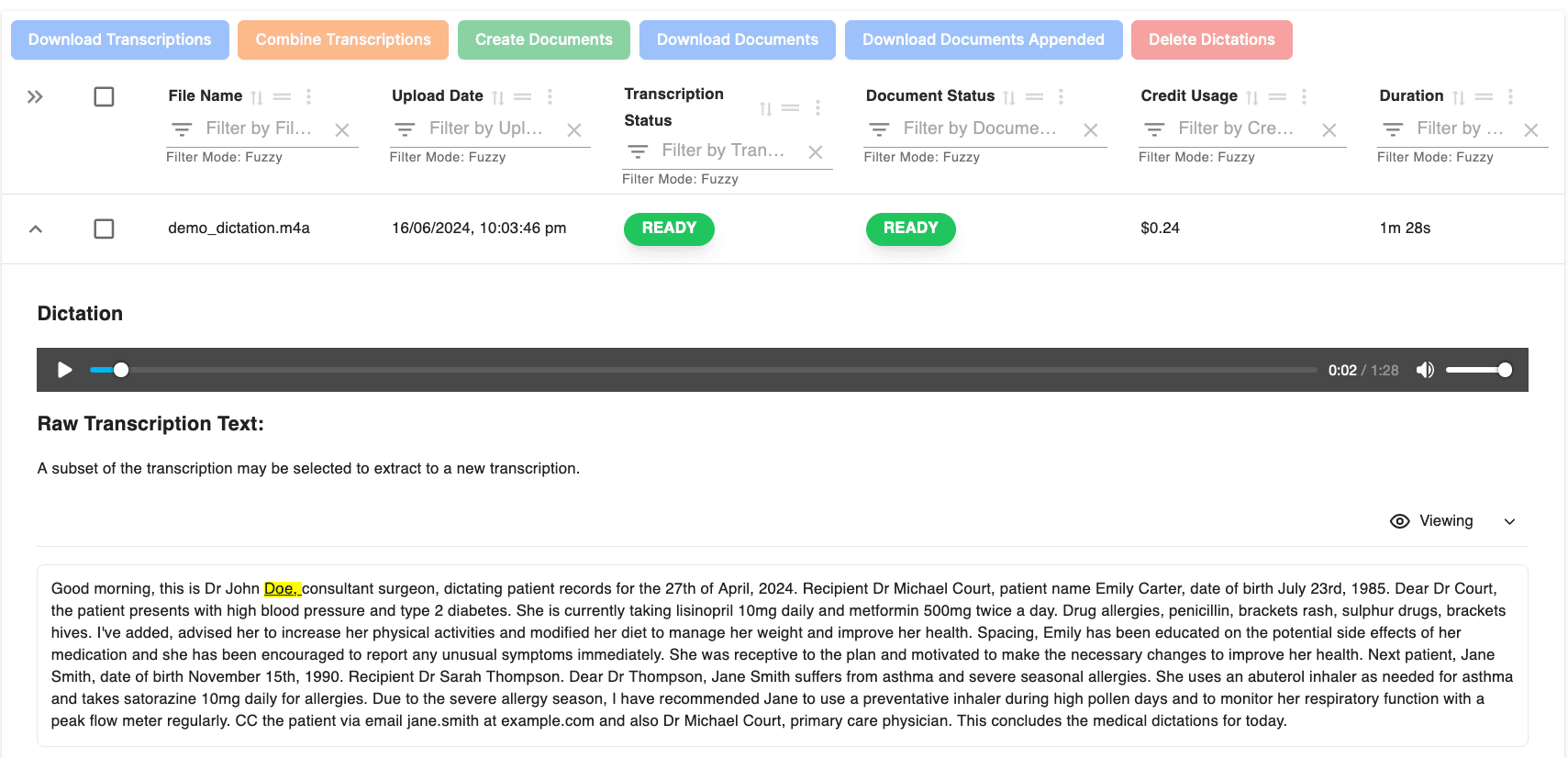Click the Create Documents button
The width and height of the screenshot is (1568, 758).
pos(543,39)
